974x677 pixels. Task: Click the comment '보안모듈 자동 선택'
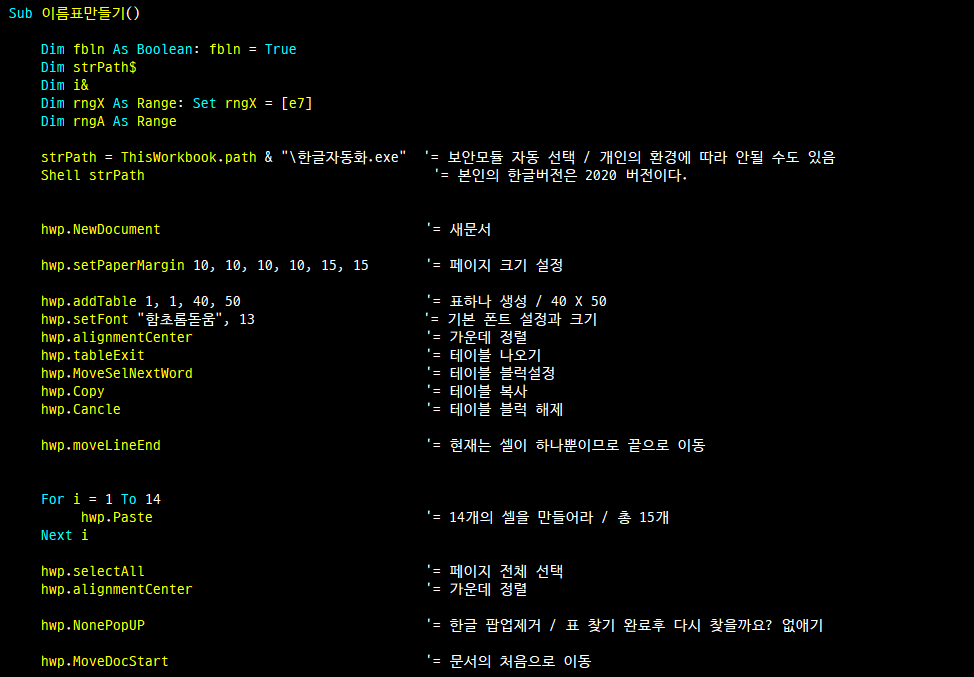tap(511, 157)
